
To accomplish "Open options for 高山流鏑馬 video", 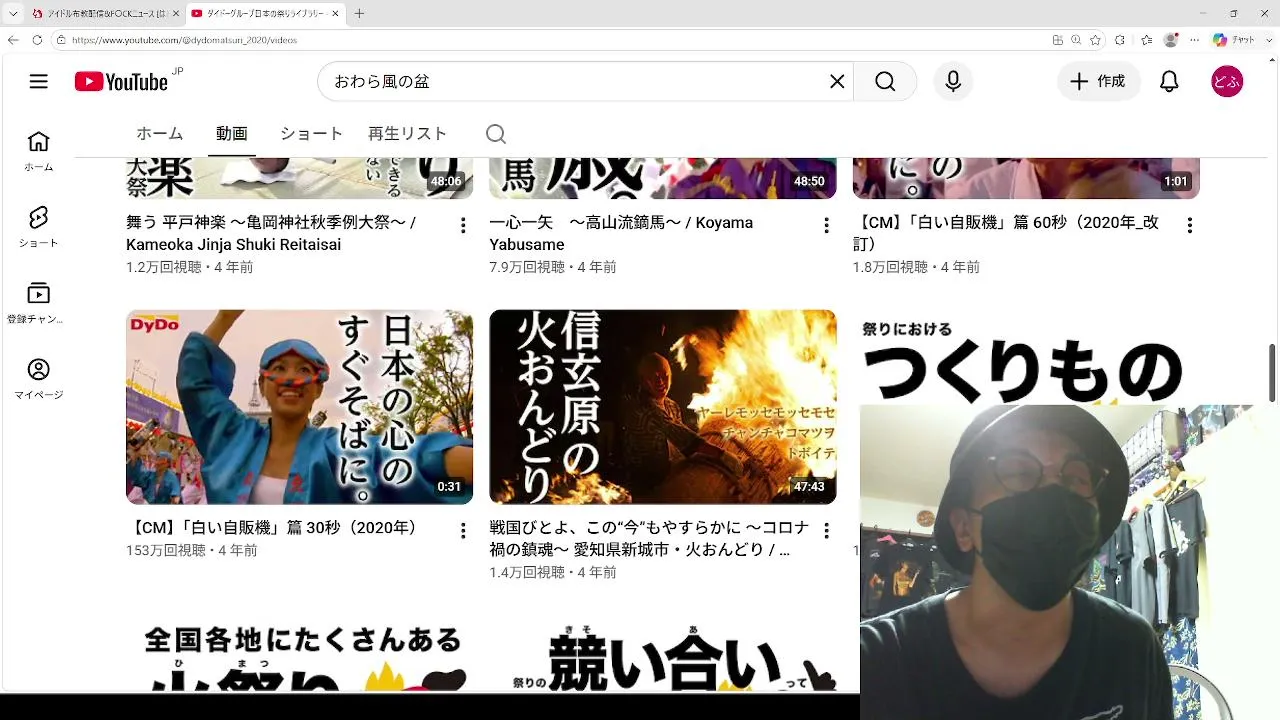I will click(x=826, y=226).
